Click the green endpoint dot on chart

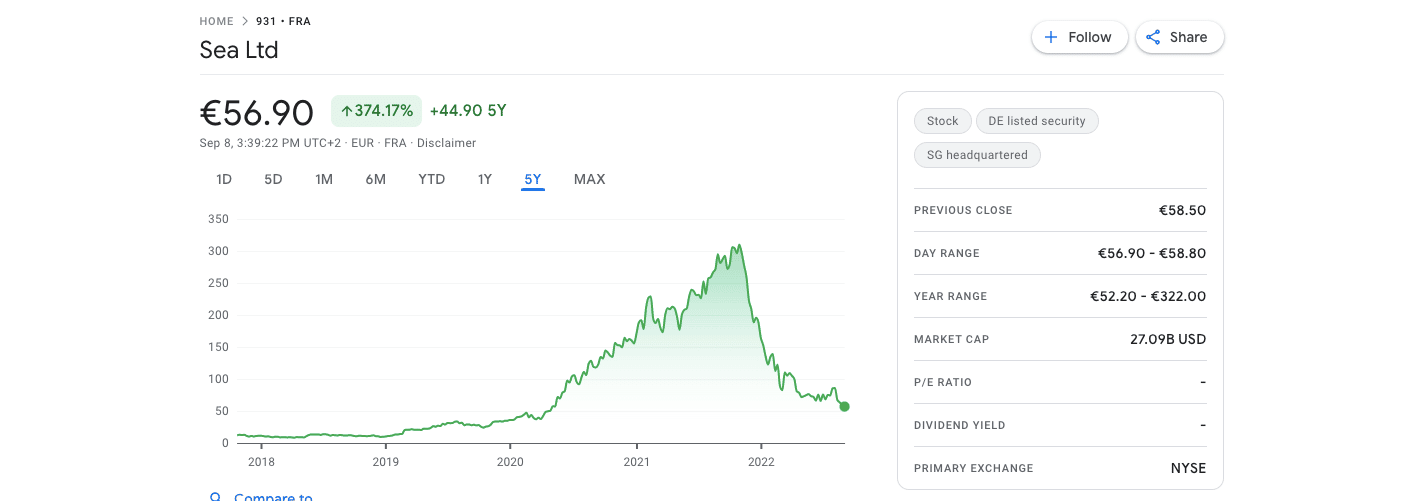845,406
